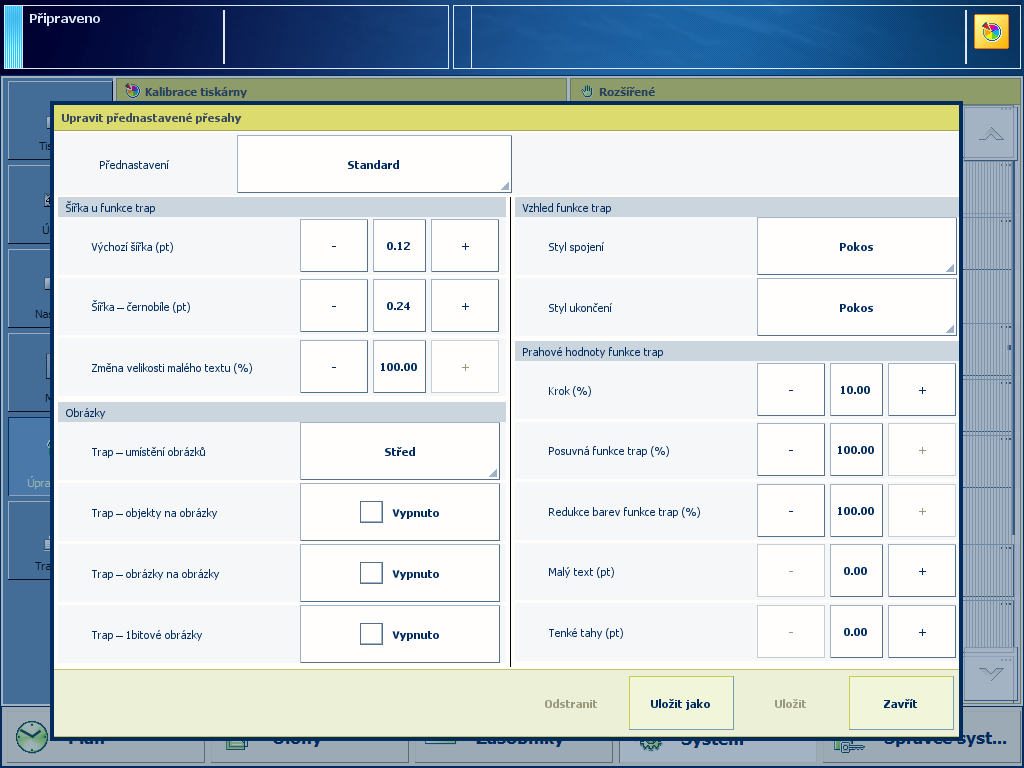Click plus for Změna velikosti malého textu
Image resolution: width=1024 pixels, height=768 pixels.
point(465,367)
